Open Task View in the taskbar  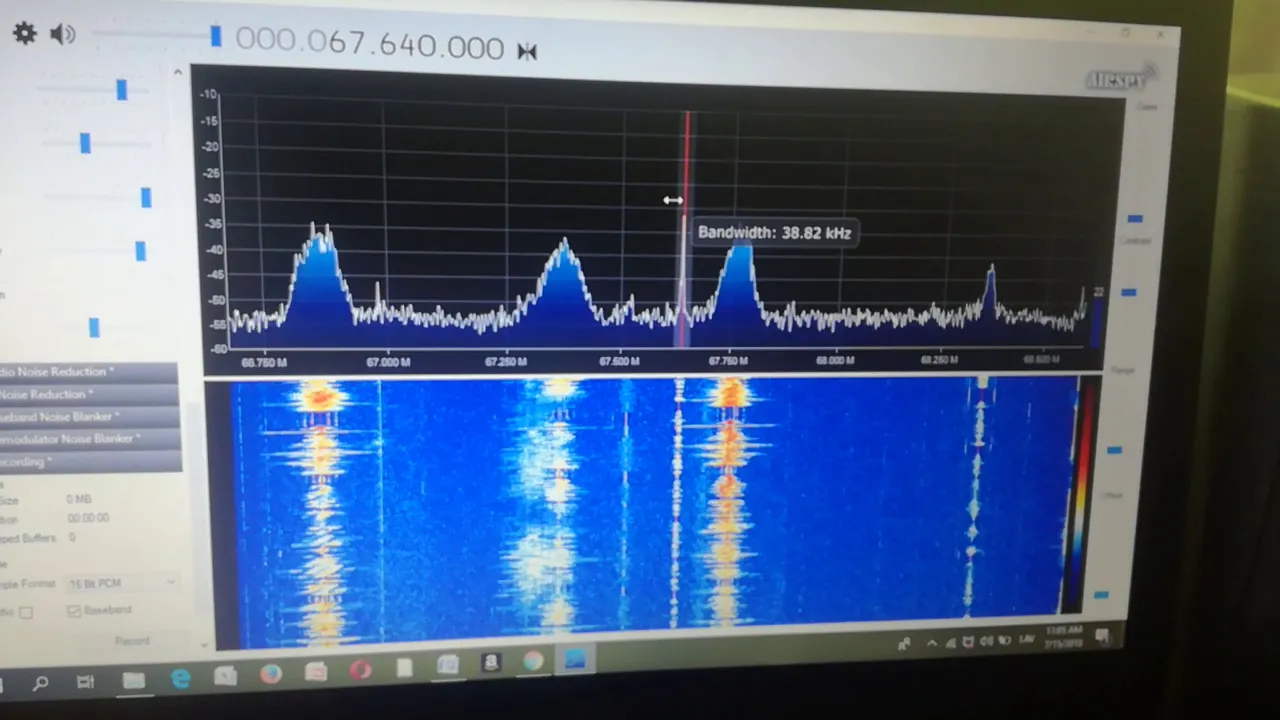[x=85, y=683]
